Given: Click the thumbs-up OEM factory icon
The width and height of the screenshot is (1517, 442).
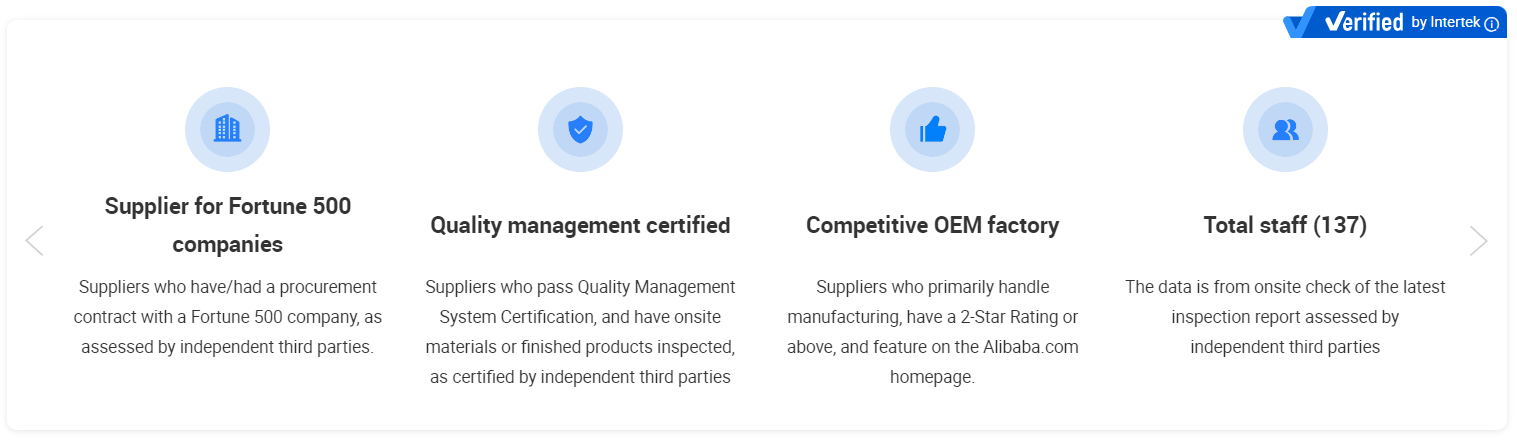Looking at the screenshot, I should 932,129.
